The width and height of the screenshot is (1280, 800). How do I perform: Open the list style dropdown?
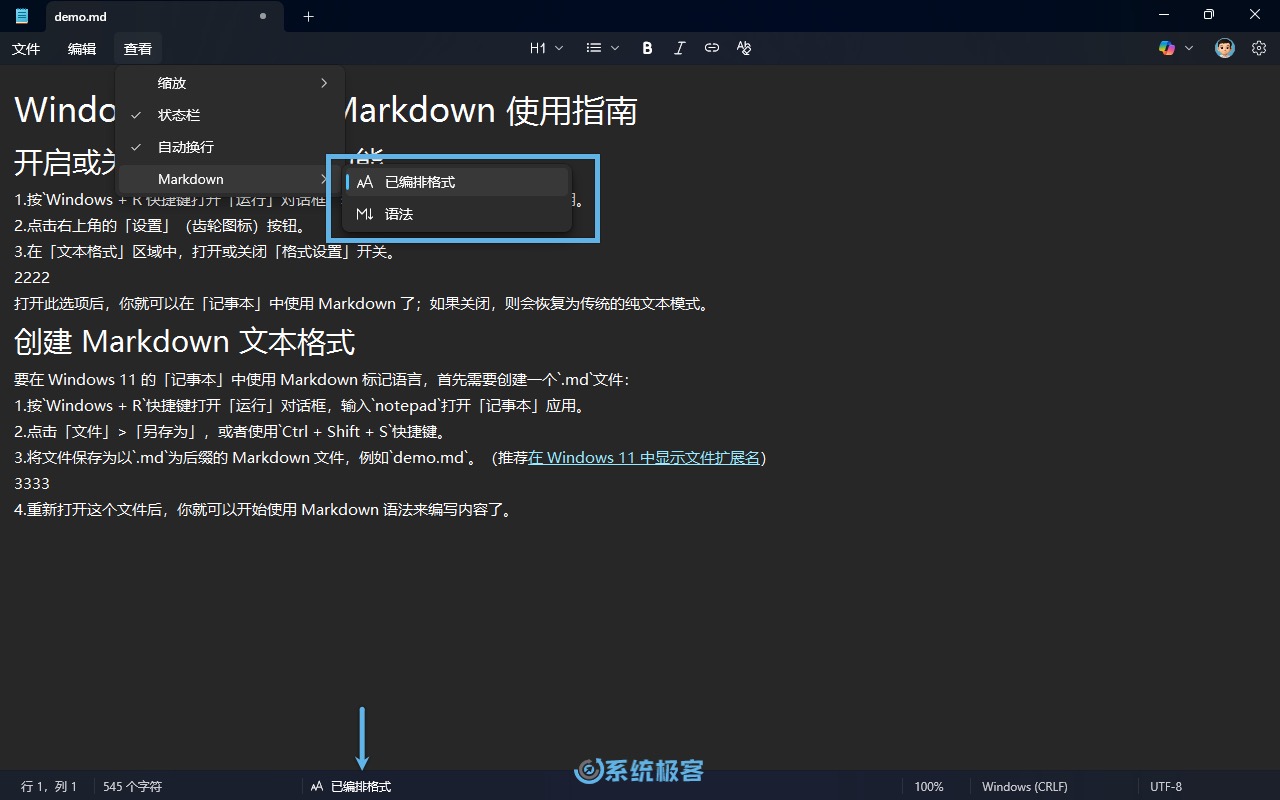coord(602,48)
